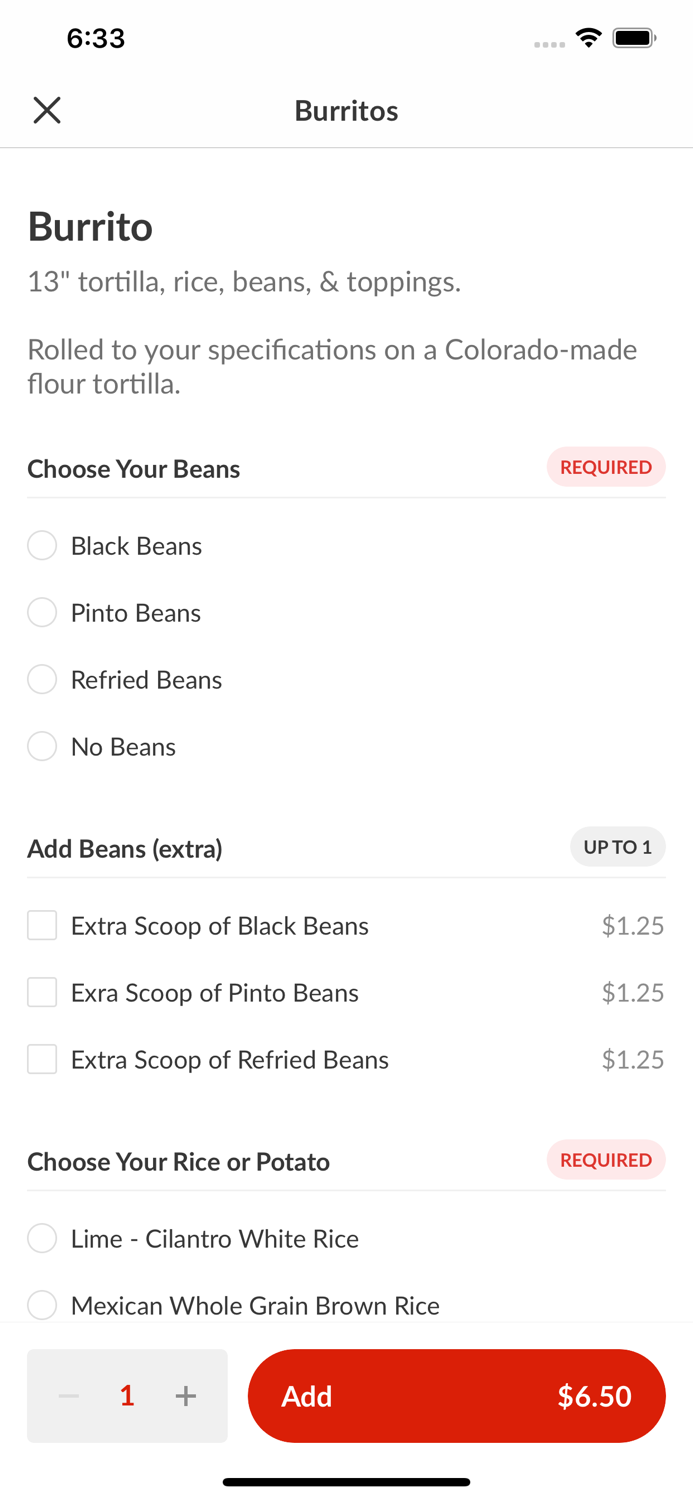Tap the UP TO 1 badge
The image size is (693, 1500).
click(x=617, y=848)
